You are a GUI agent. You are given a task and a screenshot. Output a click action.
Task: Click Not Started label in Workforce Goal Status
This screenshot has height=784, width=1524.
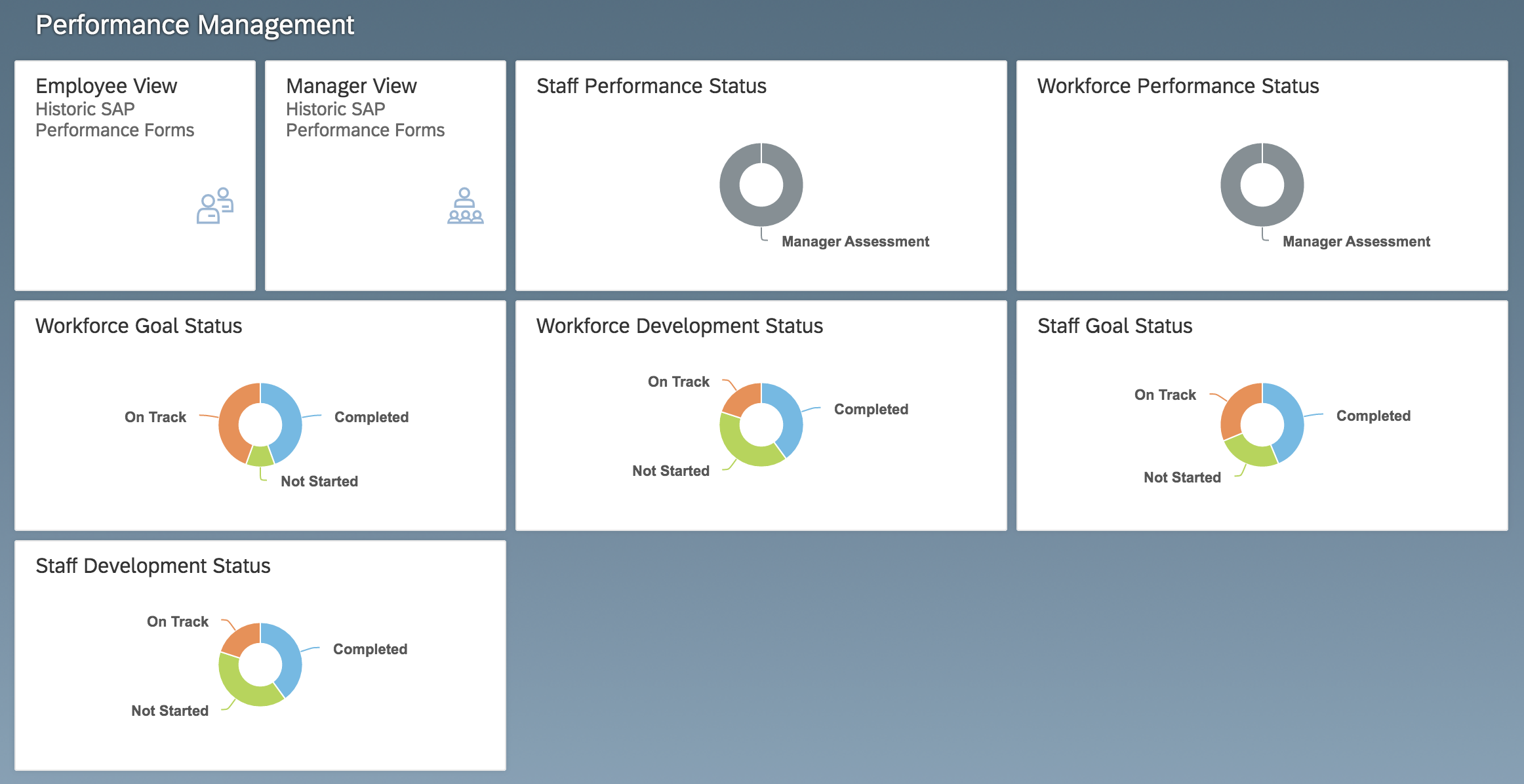tap(319, 482)
